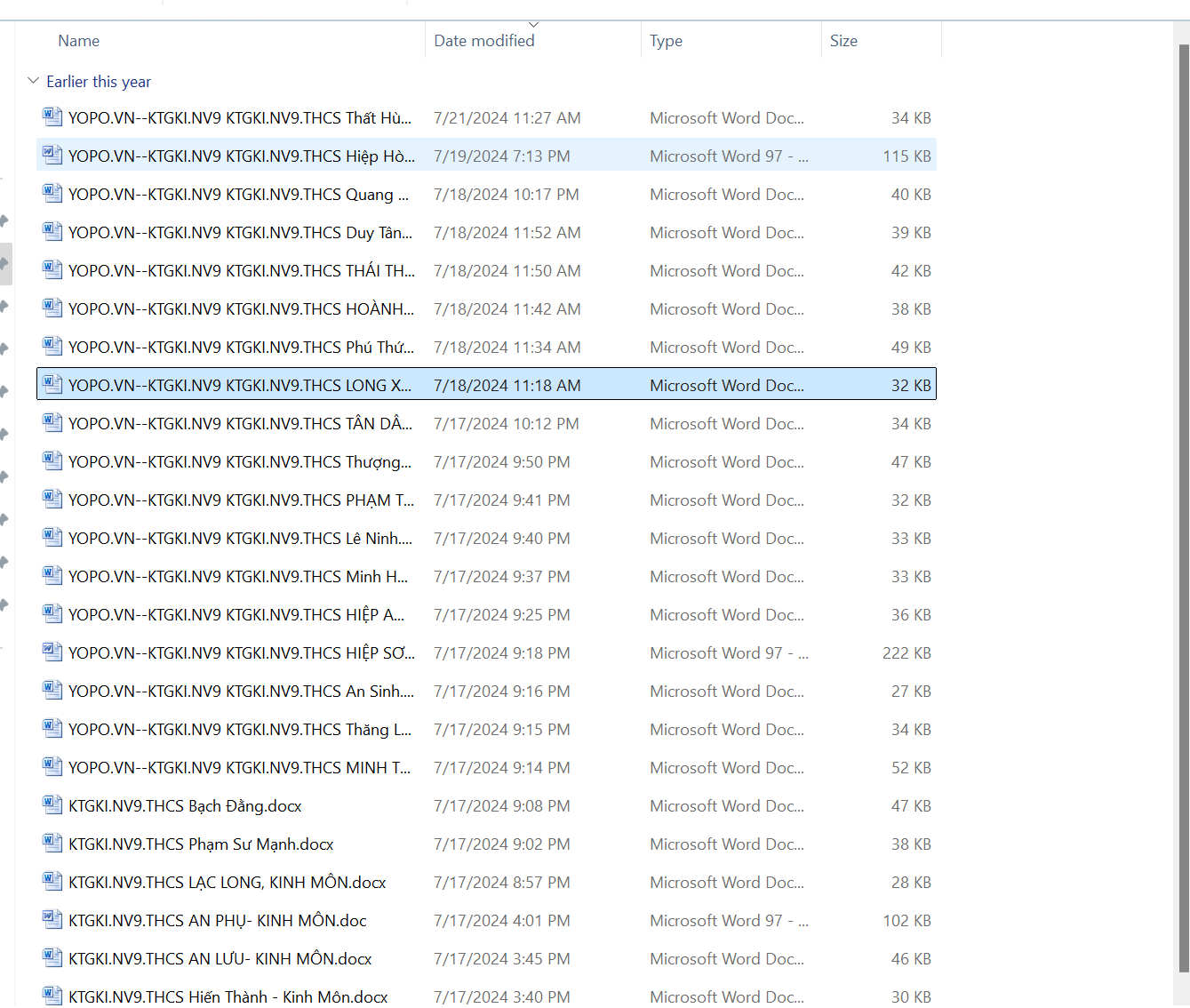Select file name YOPO.VN THCS An Sinh...

click(x=242, y=692)
